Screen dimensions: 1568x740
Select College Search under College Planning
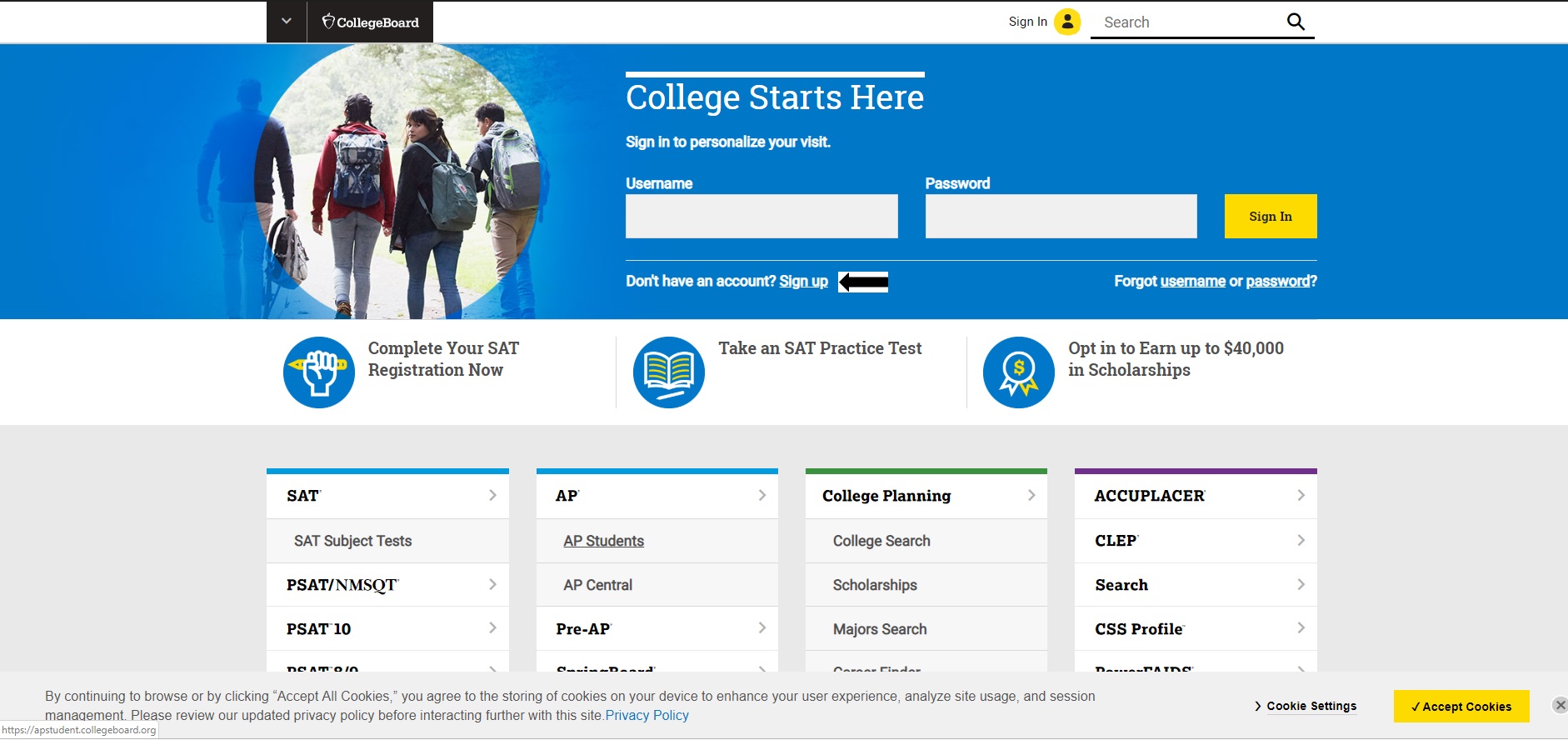pyautogui.click(x=881, y=541)
